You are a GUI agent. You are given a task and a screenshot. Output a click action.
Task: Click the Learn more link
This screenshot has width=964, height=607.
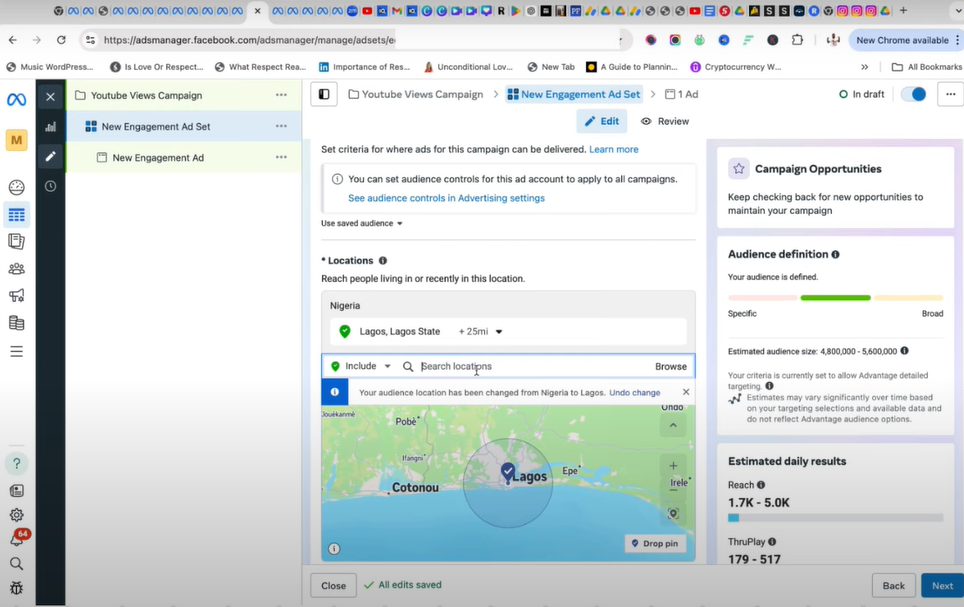tap(614, 149)
